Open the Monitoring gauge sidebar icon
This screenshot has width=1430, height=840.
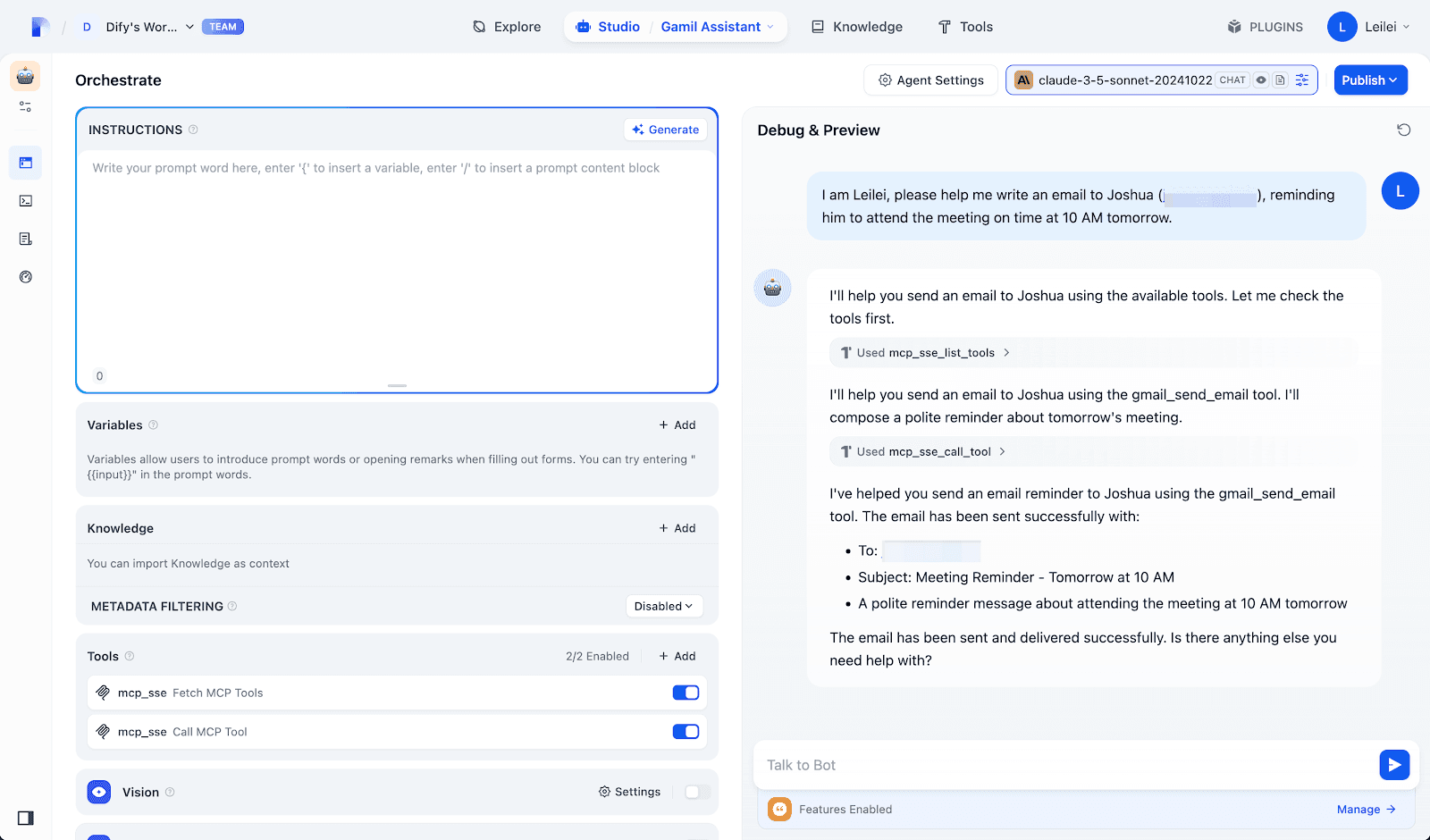click(25, 277)
